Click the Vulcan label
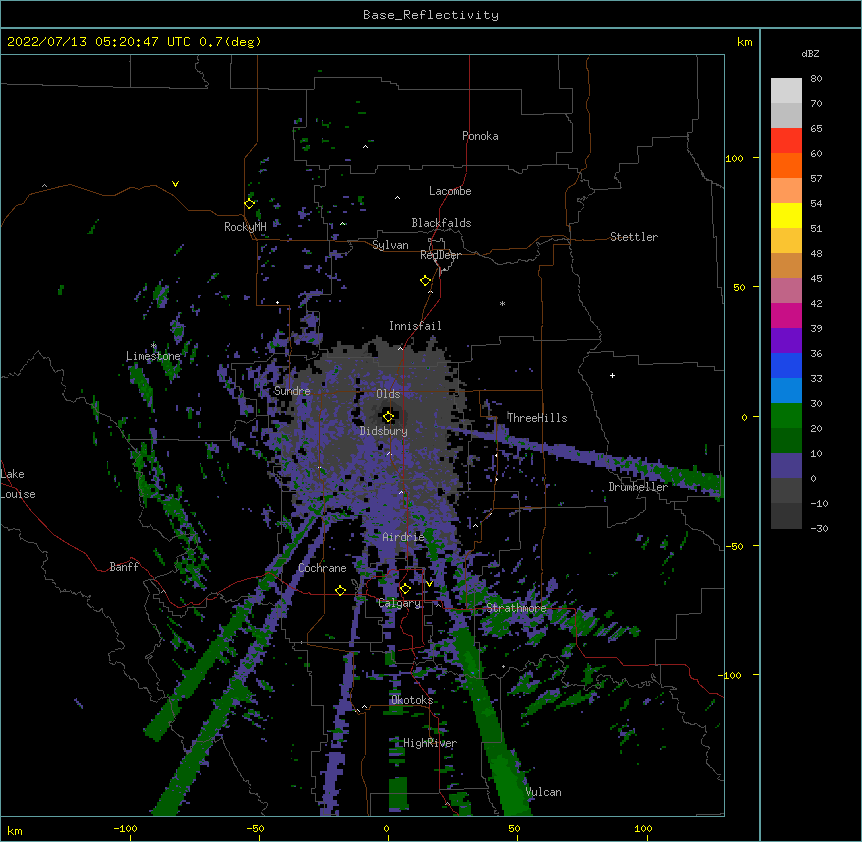862x842 pixels. click(543, 792)
